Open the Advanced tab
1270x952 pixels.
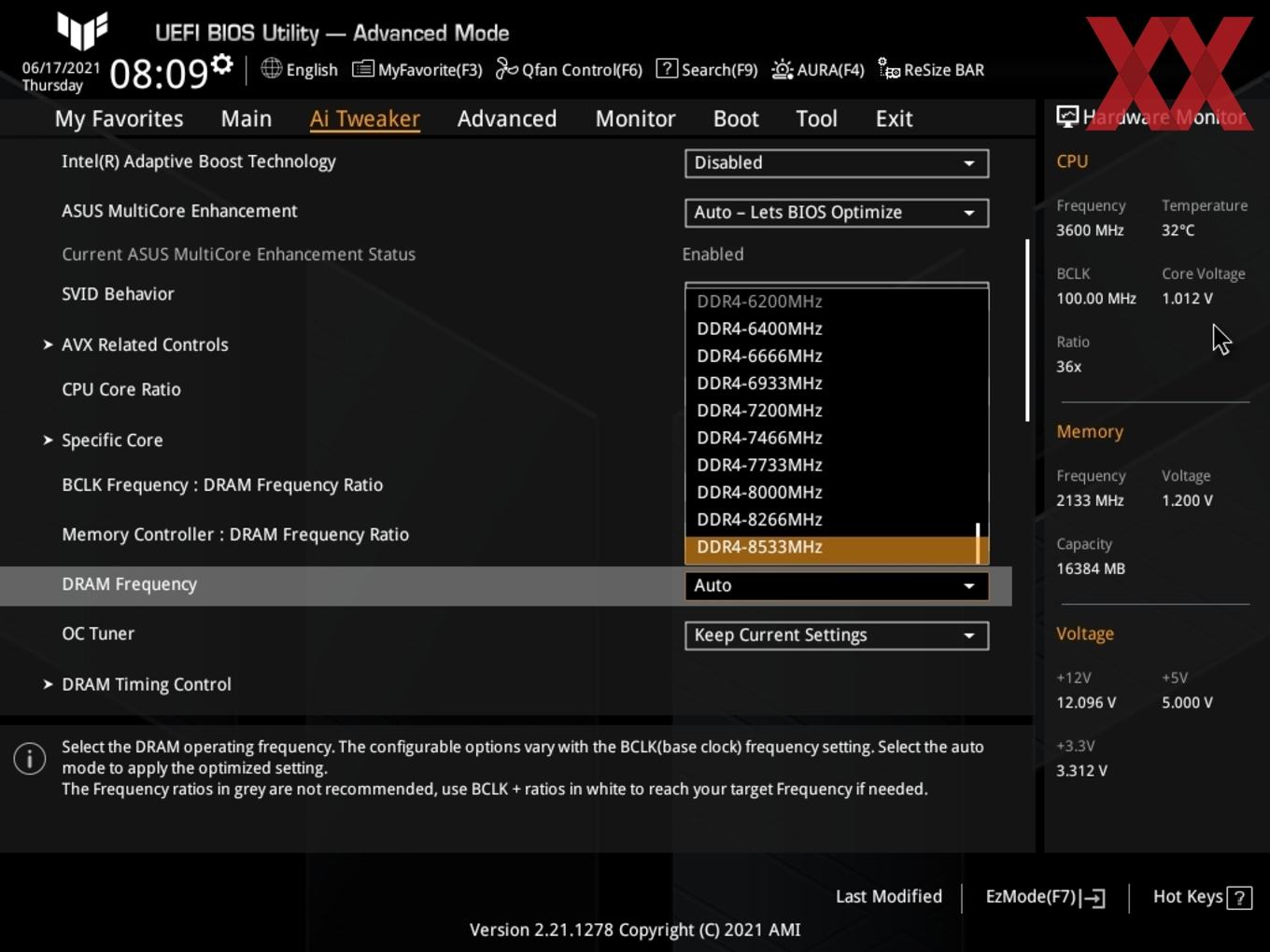click(507, 119)
